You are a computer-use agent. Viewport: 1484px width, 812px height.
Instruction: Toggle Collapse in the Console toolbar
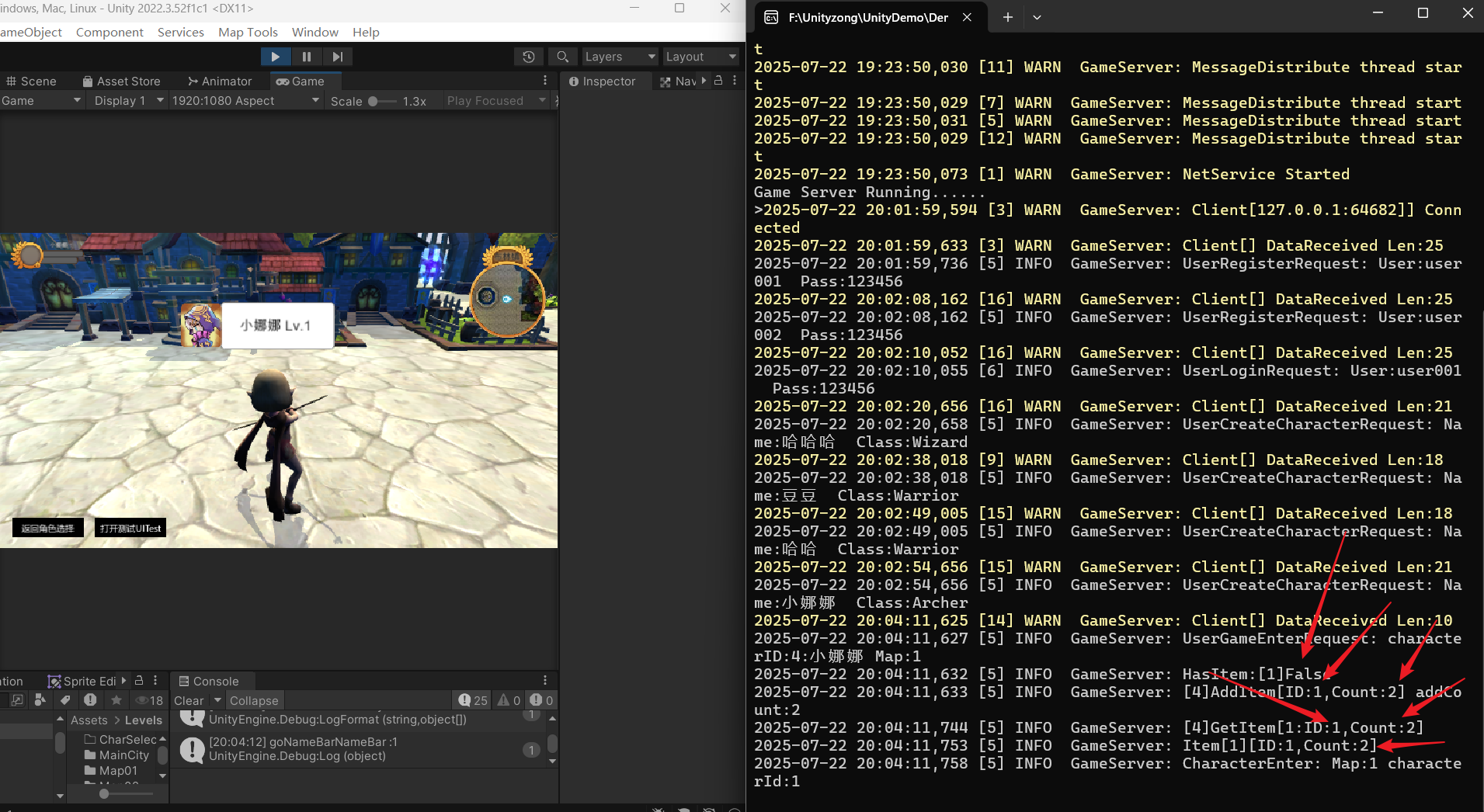pyautogui.click(x=253, y=700)
